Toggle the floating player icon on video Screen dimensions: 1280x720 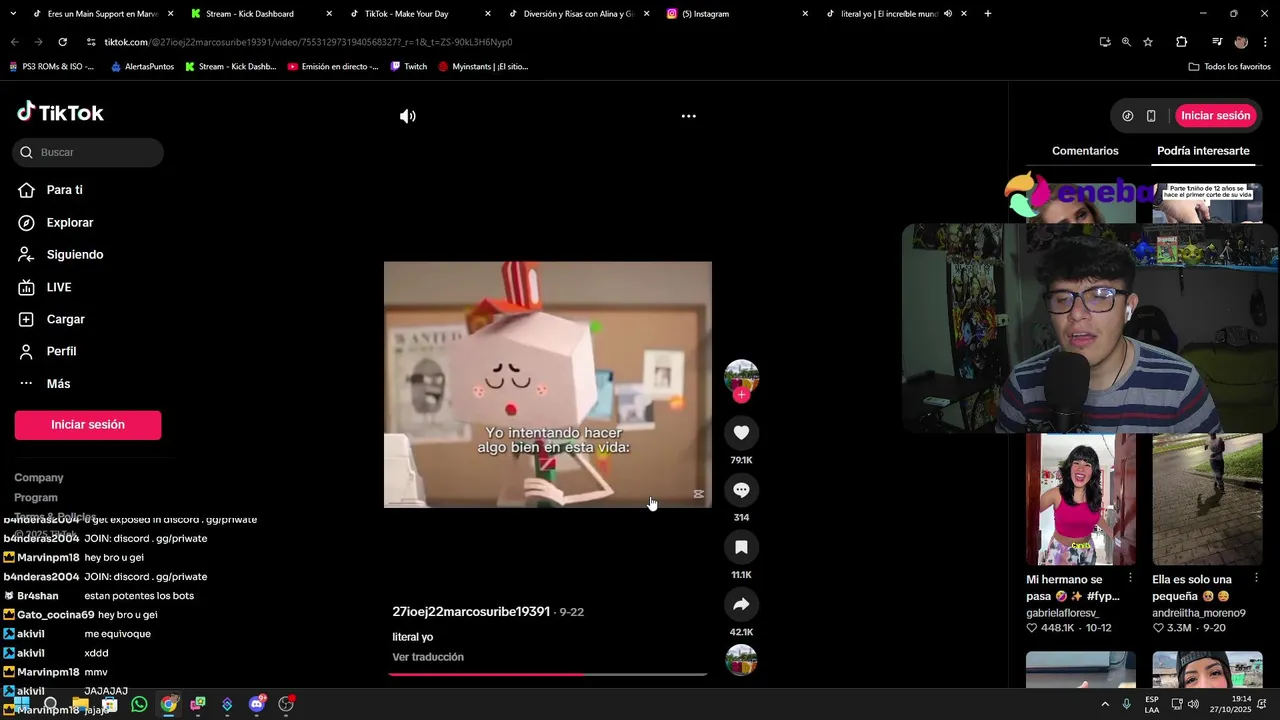(698, 494)
